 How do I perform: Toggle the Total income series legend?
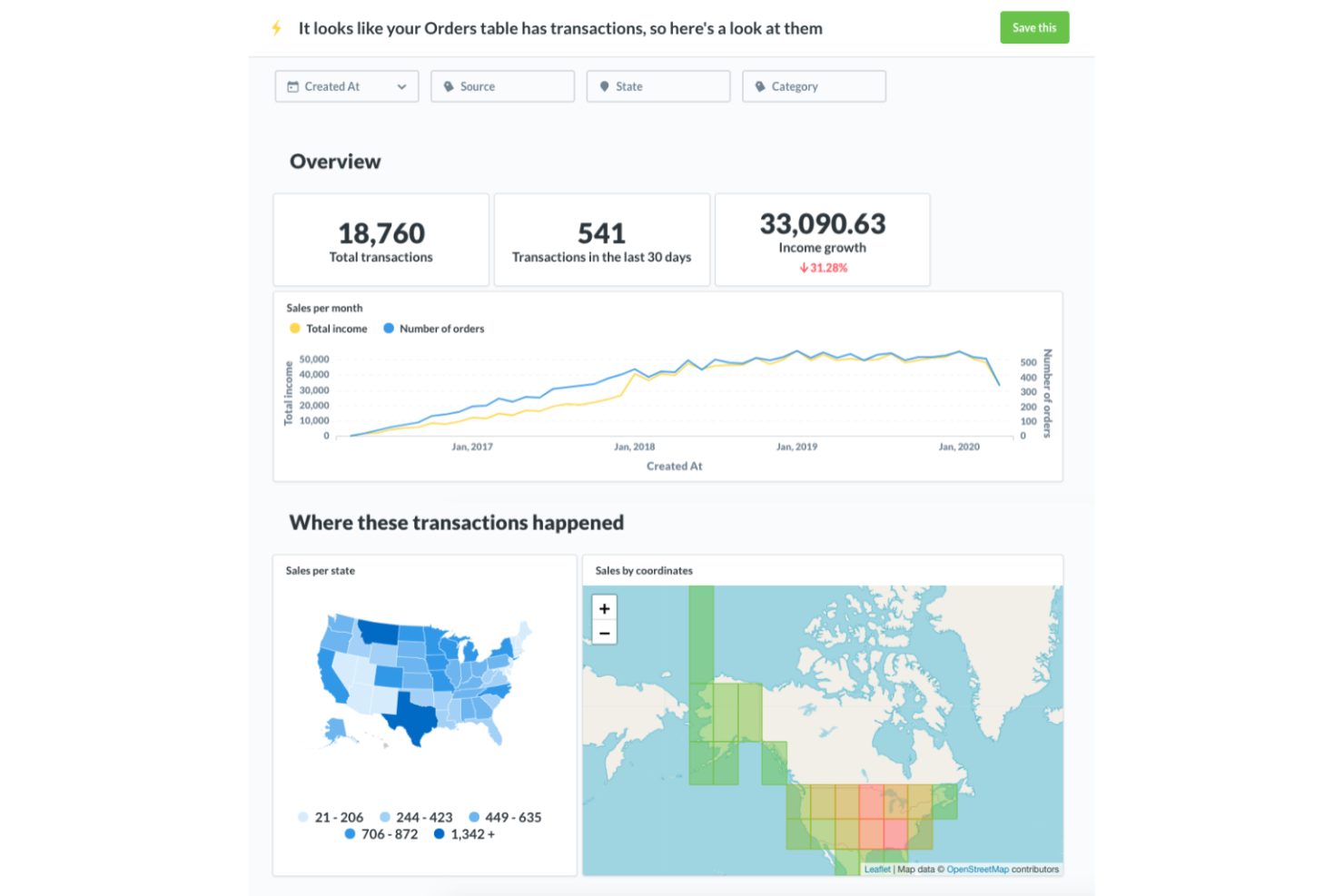[328, 329]
